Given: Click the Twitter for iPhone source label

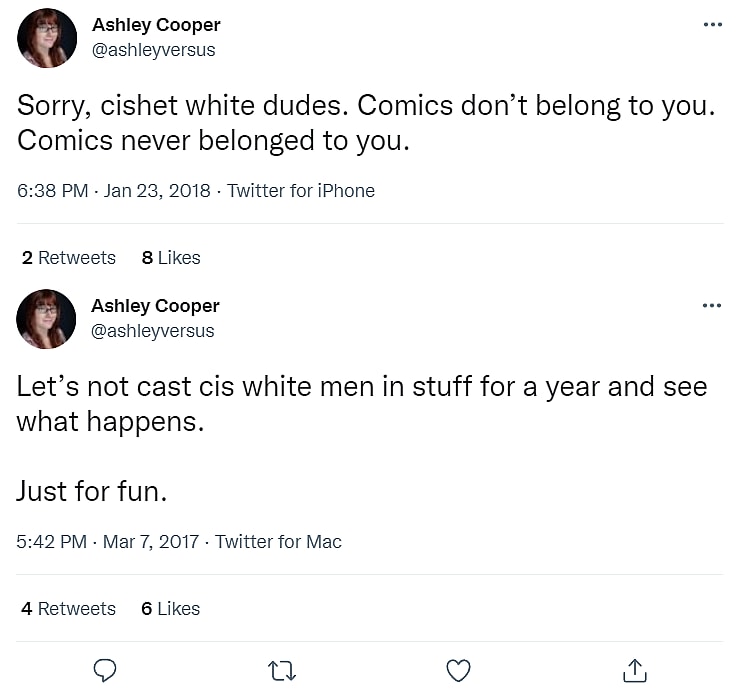Looking at the screenshot, I should (301, 191).
